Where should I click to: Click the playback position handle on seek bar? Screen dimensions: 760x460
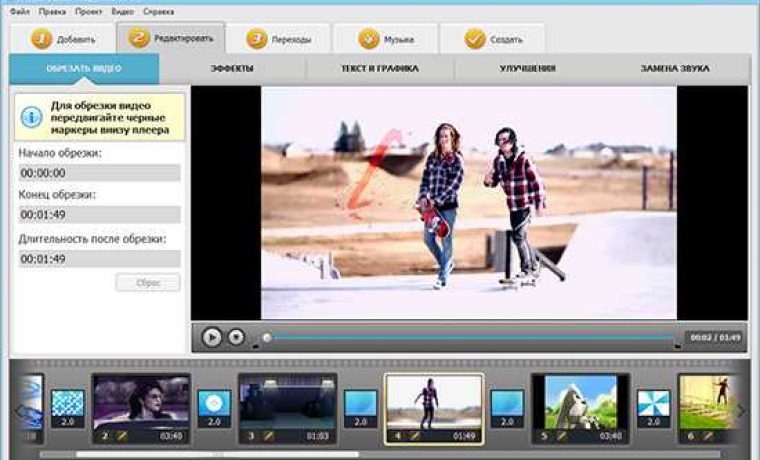[267, 337]
